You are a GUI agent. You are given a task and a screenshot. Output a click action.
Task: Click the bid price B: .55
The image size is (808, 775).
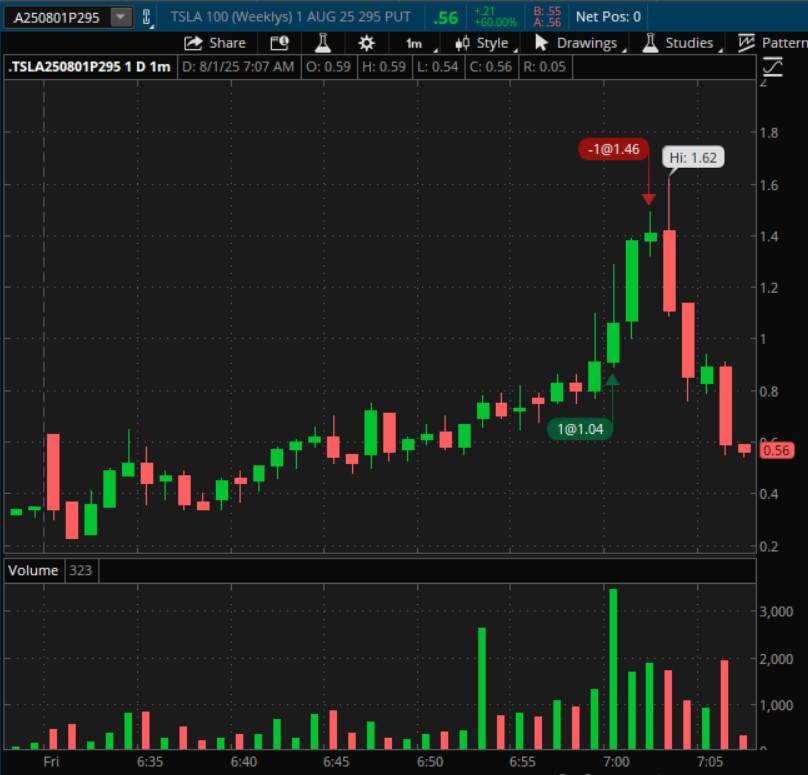(x=547, y=11)
